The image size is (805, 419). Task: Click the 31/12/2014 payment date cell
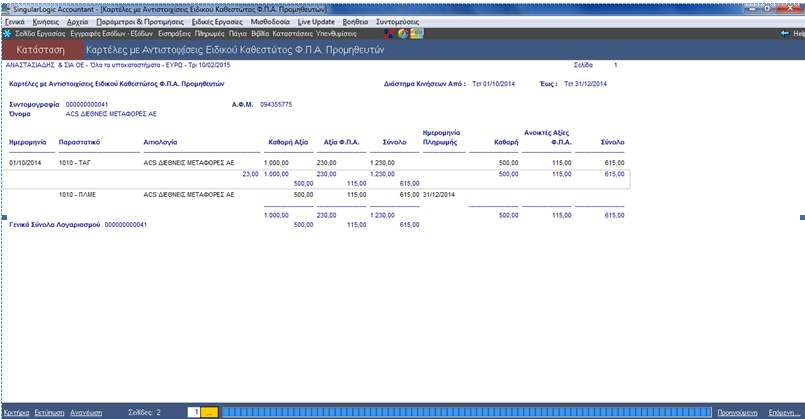point(439,195)
